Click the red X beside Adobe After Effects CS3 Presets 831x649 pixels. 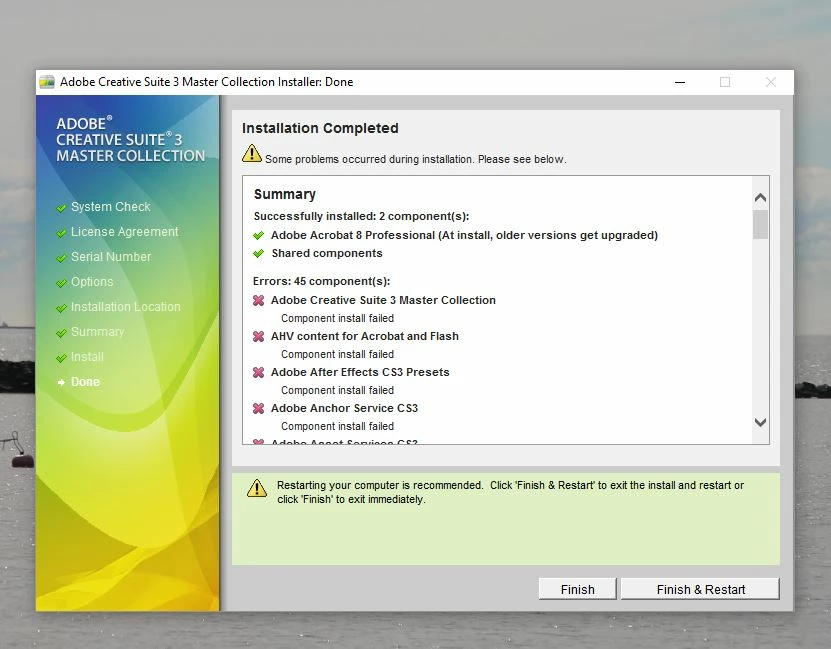pos(259,372)
